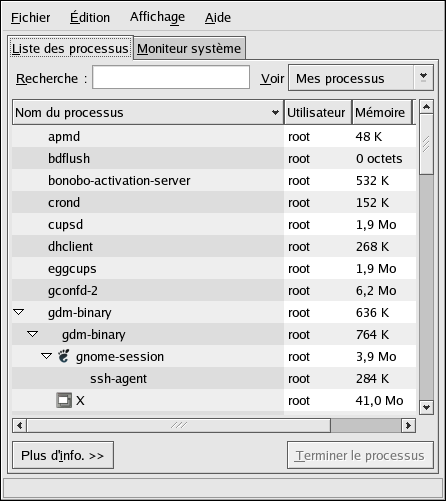This screenshot has width=446, height=501.
Task: Switch to the Moniteur système tab
Action: [189, 49]
